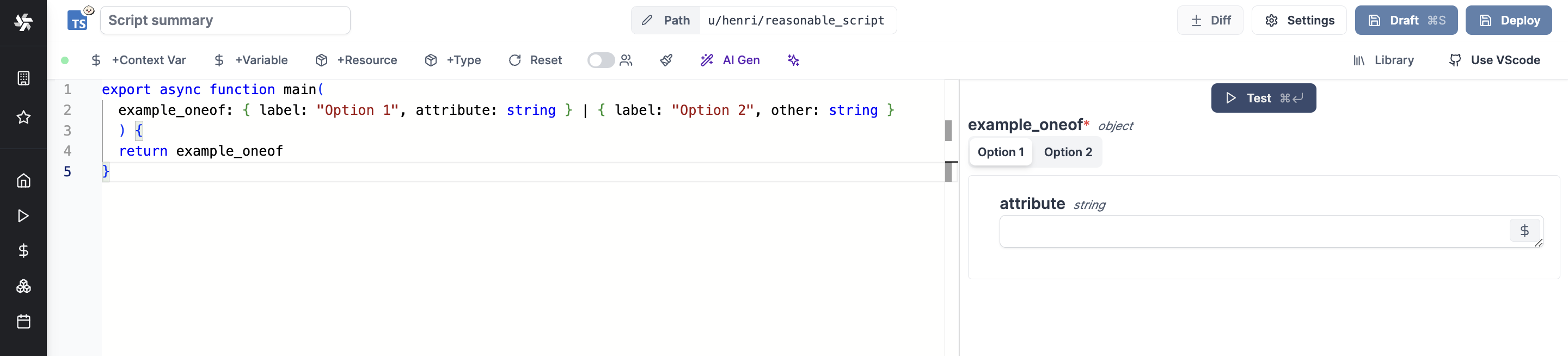Insert a variable using the attribute dollar button
This screenshot has width=1568, height=356.
(x=1523, y=231)
